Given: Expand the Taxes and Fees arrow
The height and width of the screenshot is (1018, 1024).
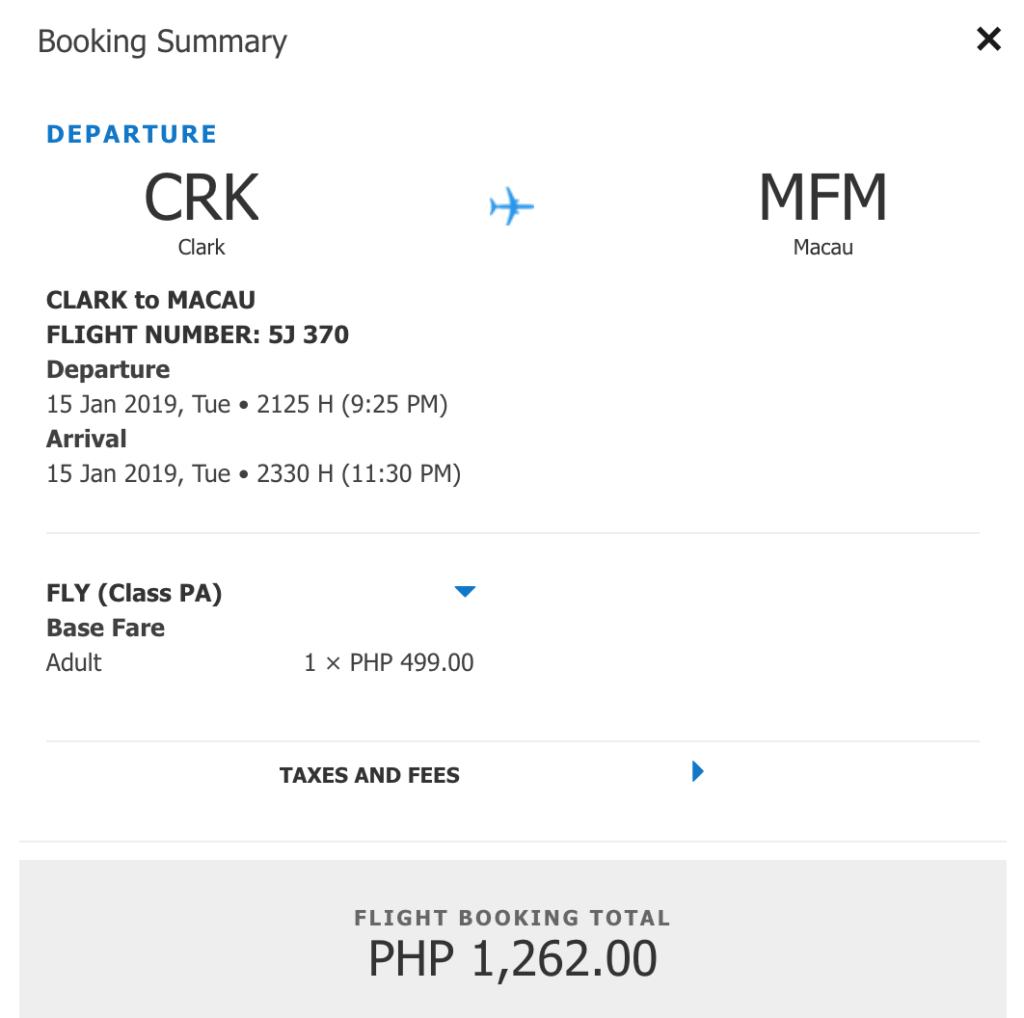Looking at the screenshot, I should [697, 771].
